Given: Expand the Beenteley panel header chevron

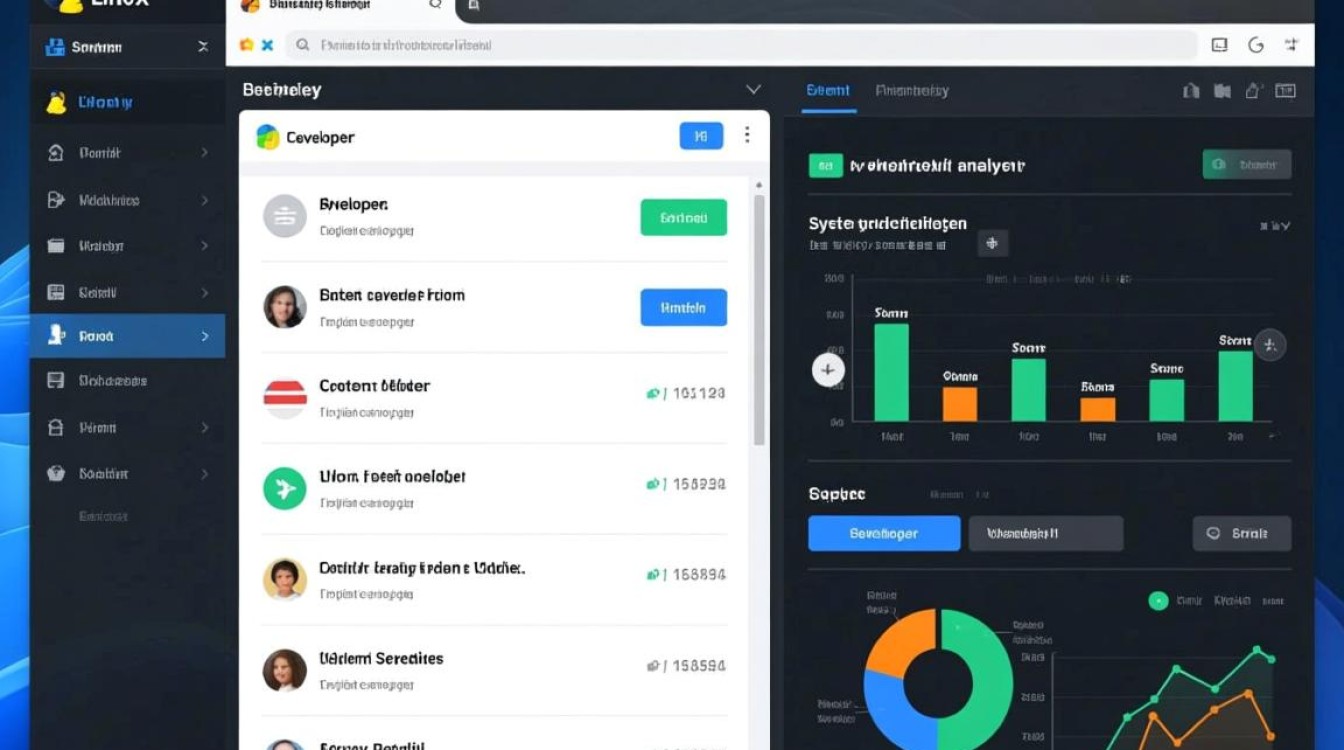Looking at the screenshot, I should [x=753, y=90].
